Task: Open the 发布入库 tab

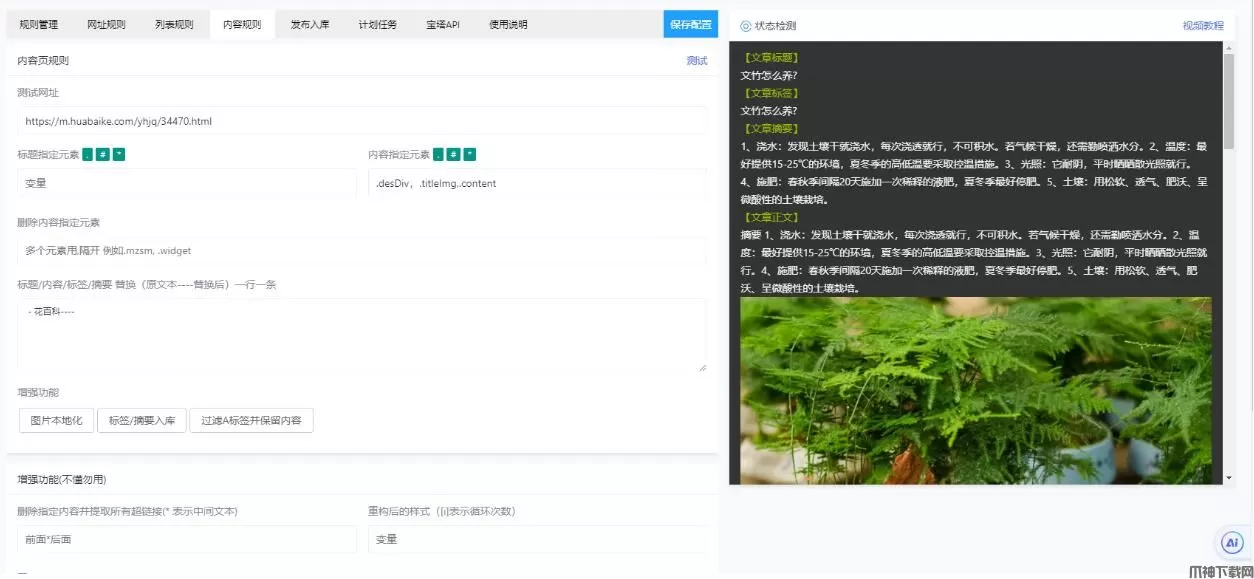Action: [310, 24]
